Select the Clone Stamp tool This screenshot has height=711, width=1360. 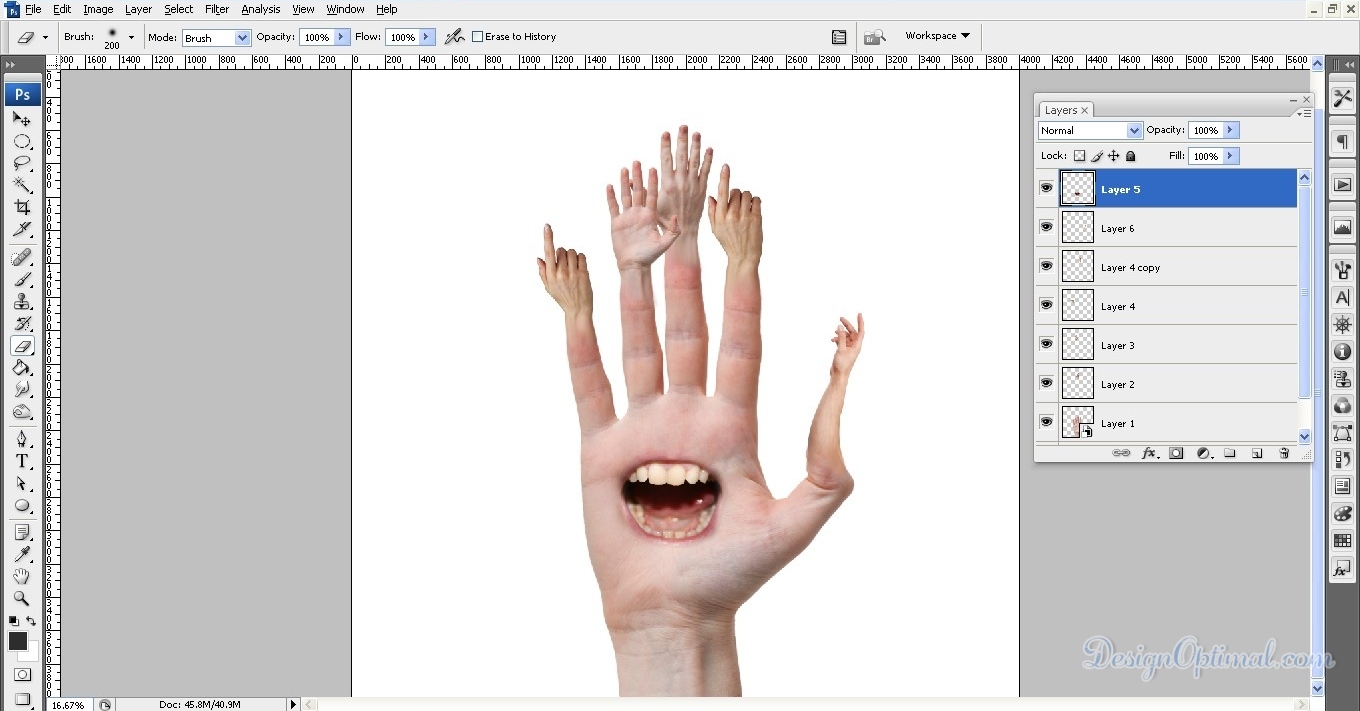(22, 302)
